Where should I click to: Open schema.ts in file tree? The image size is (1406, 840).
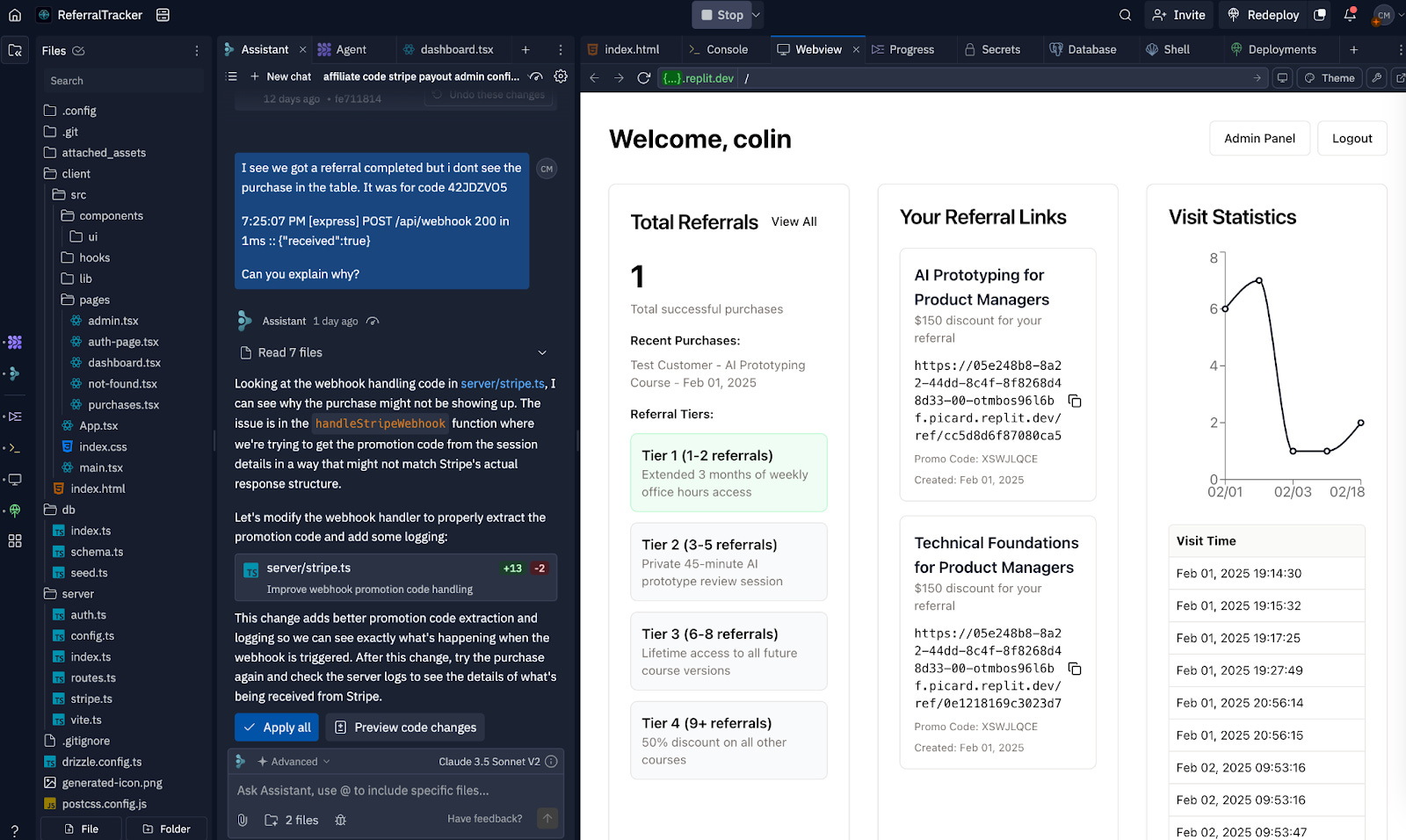point(97,552)
